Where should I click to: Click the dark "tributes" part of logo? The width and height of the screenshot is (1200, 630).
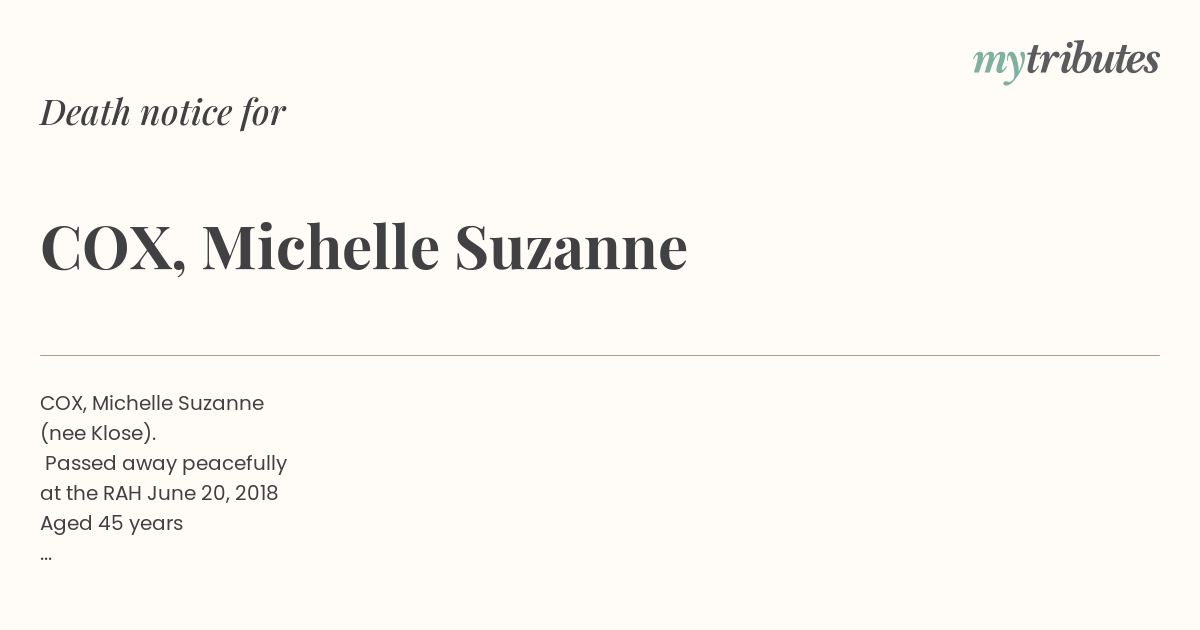[1093, 59]
